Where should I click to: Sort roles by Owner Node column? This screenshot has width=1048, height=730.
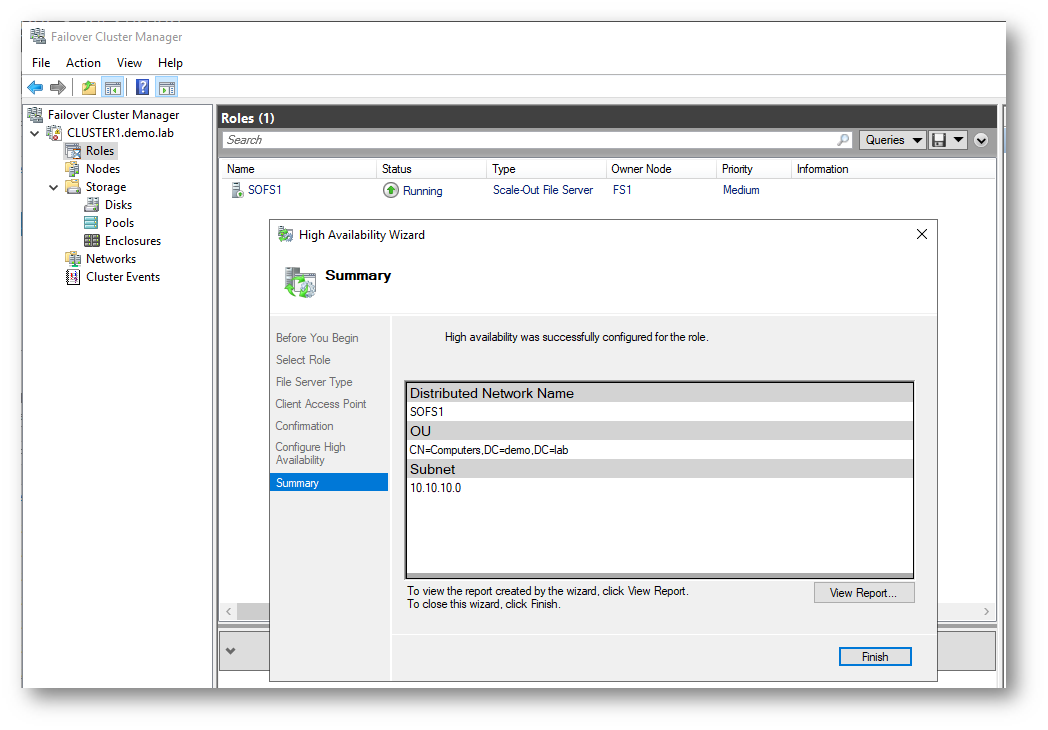tap(641, 169)
